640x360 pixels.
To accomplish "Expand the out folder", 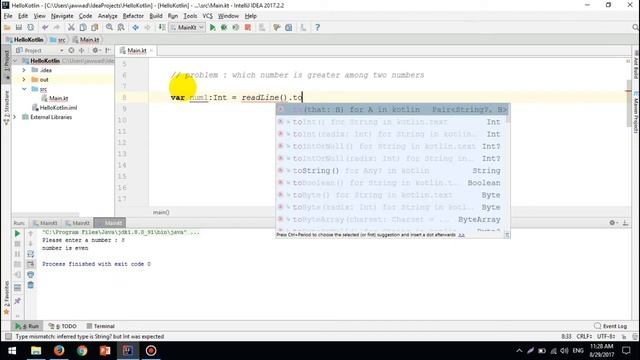I will tap(24, 80).
